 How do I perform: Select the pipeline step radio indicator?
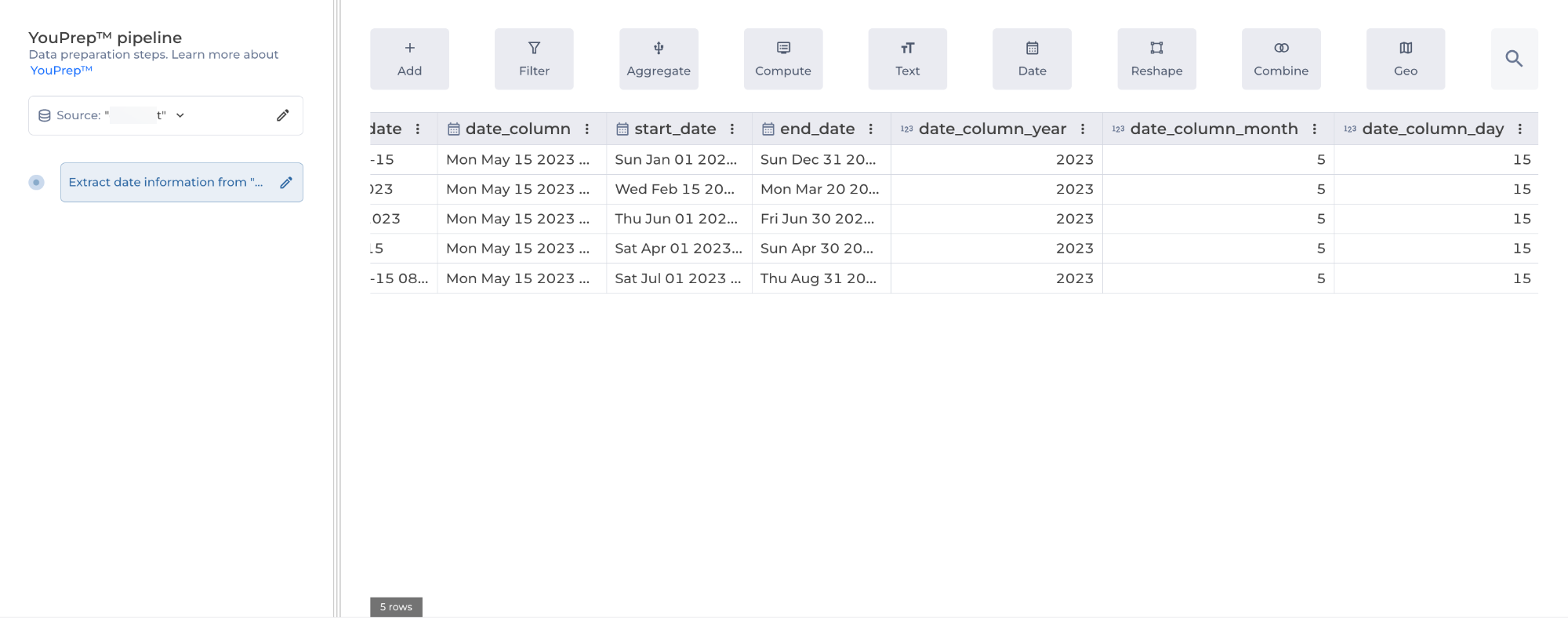pyautogui.click(x=36, y=182)
